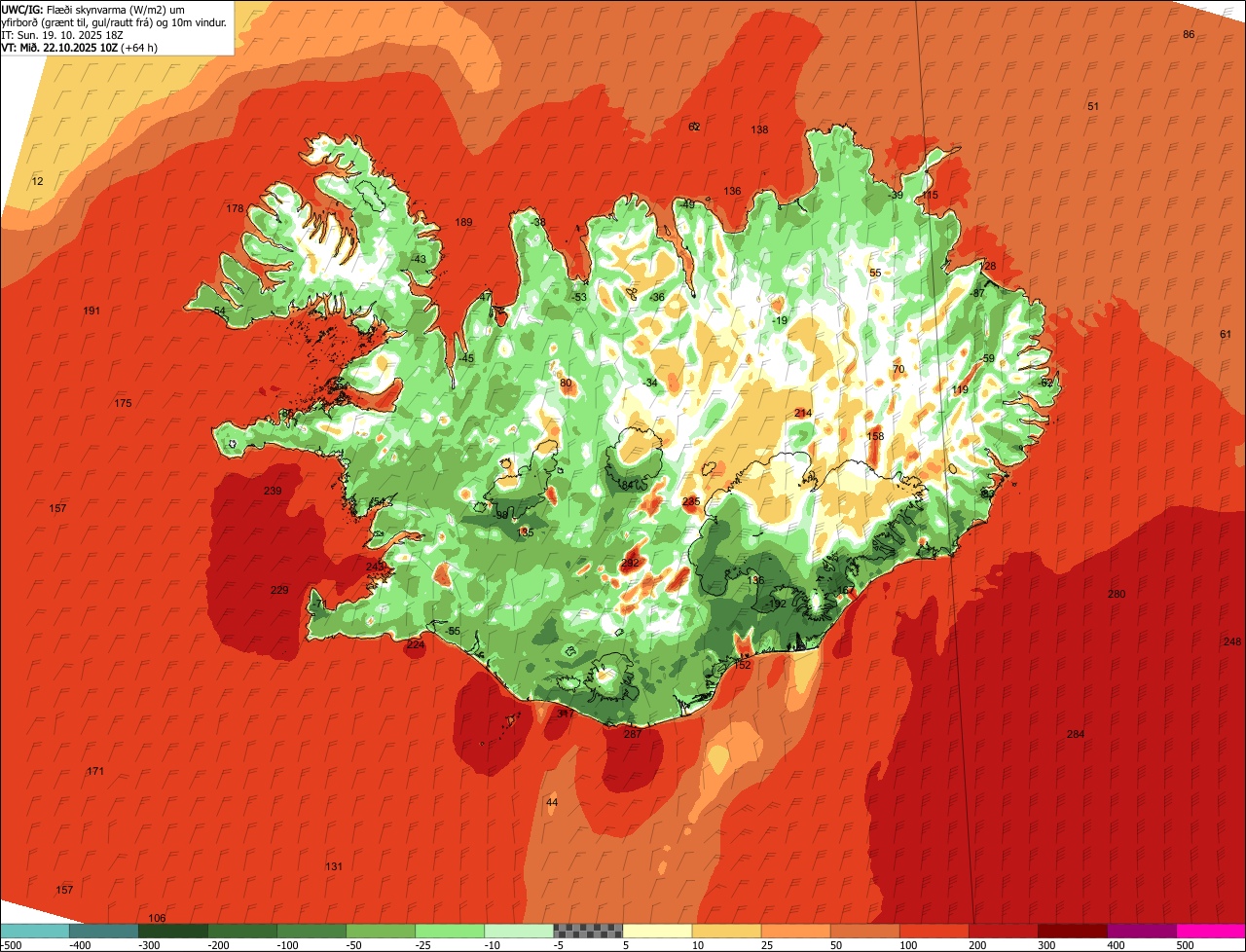Click the flux value 284 over the southeast sea

pos(1075,735)
